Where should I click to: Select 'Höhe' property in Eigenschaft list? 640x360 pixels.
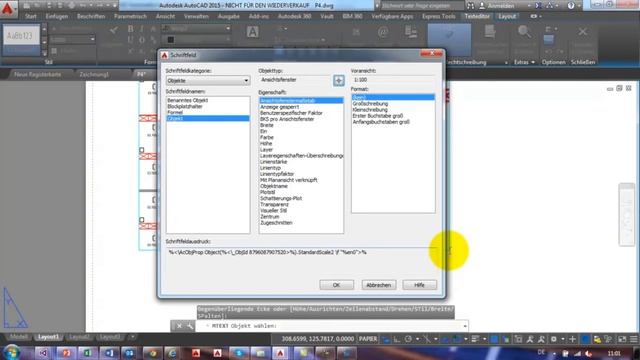266,144
